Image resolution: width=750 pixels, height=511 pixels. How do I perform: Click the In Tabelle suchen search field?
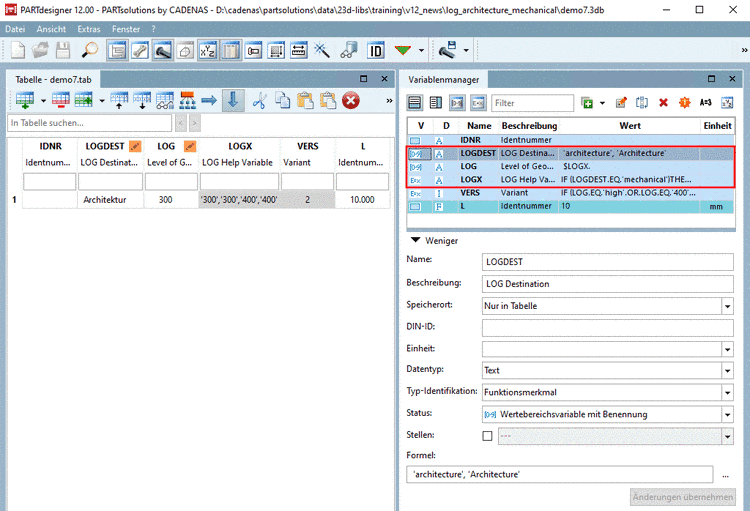(x=89, y=123)
